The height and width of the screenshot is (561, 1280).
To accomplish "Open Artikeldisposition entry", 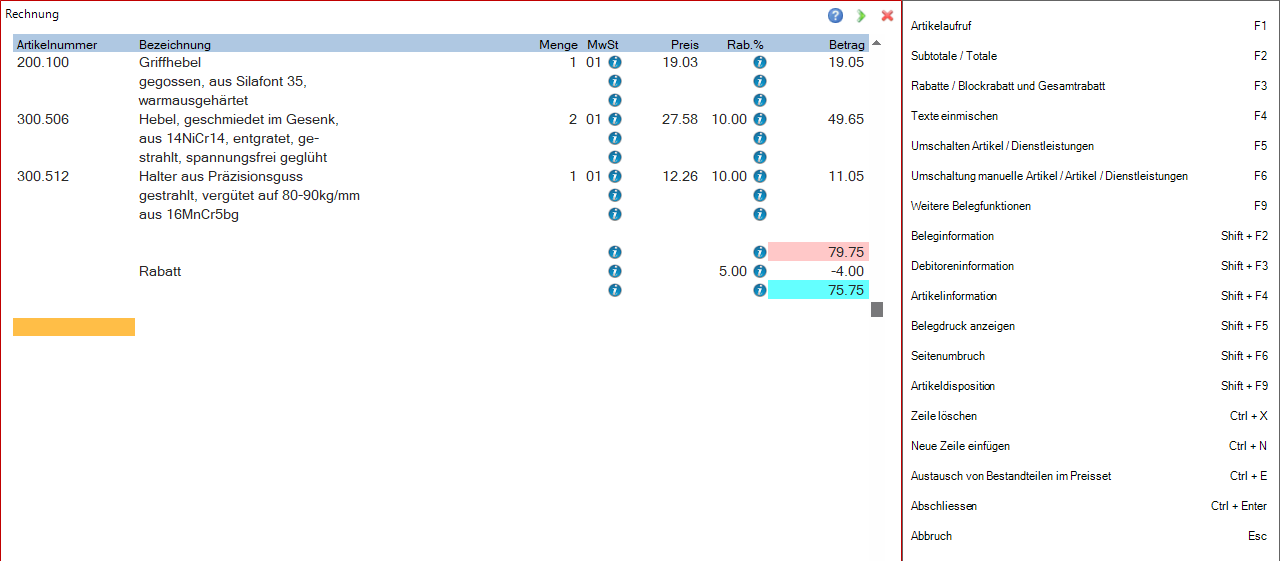I will (1089, 386).
